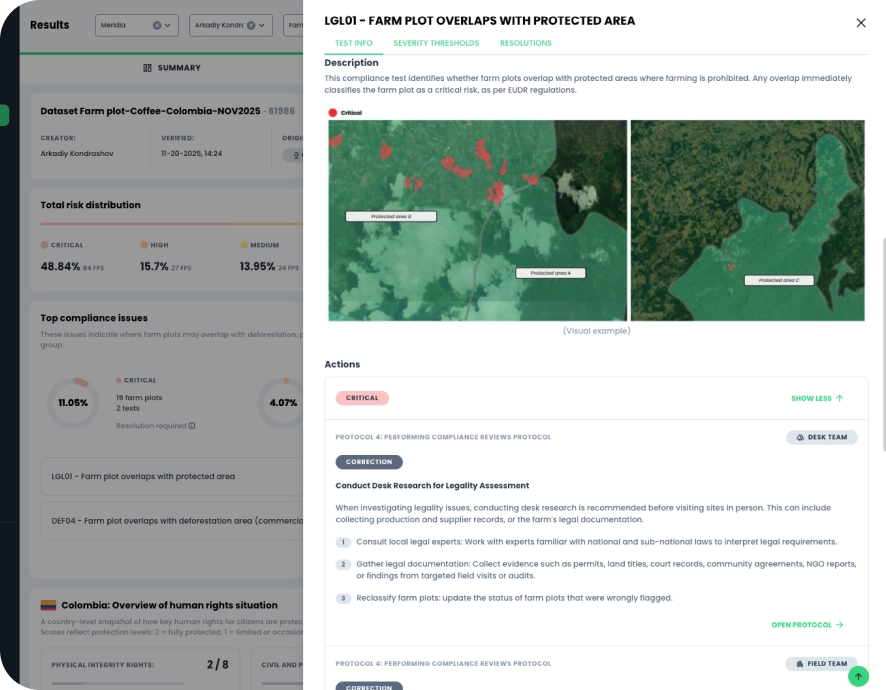
Task: Open the right Protected area C map image
Action: [748, 220]
